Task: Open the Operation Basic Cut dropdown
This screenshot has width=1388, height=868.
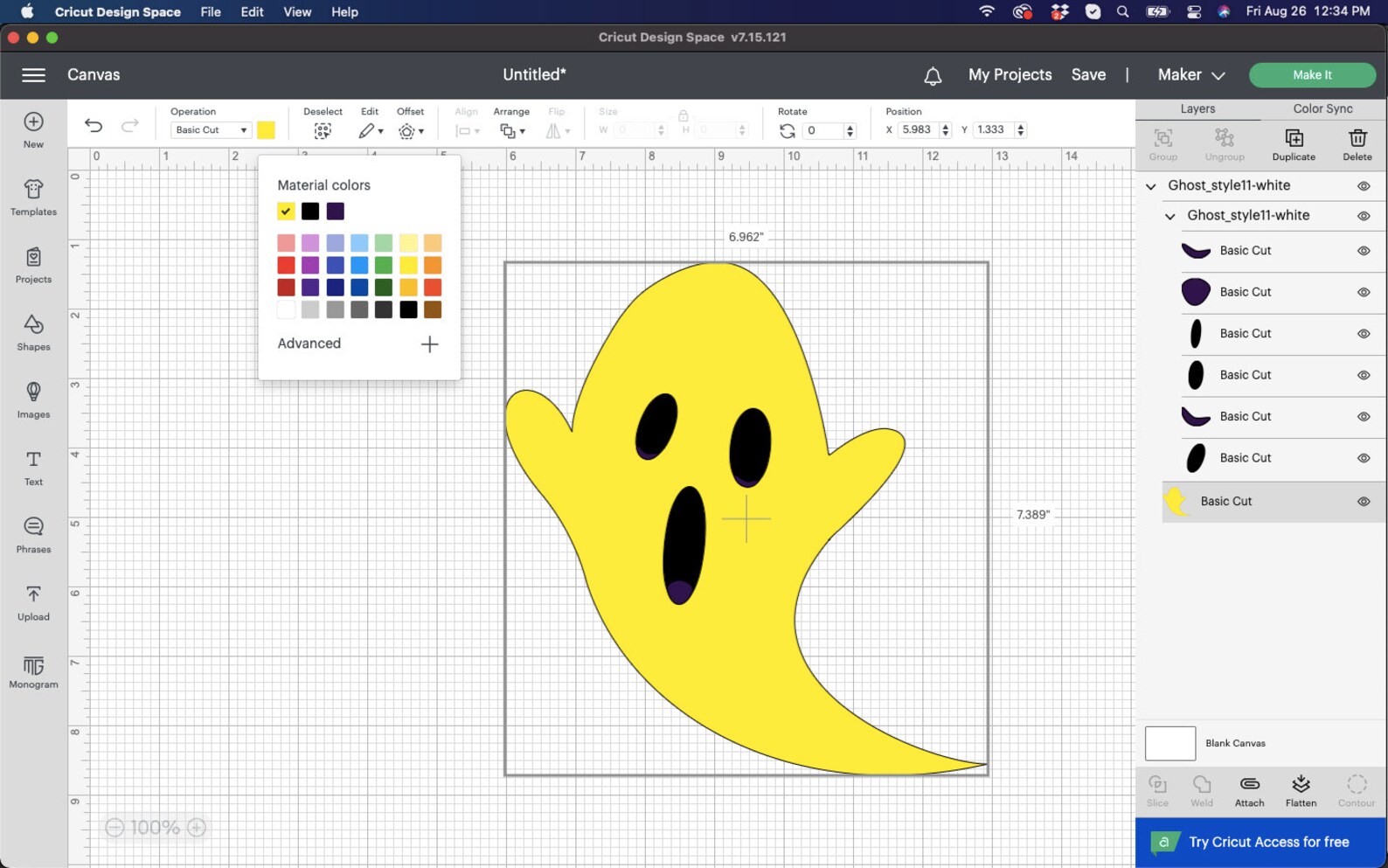Action: pos(211,130)
